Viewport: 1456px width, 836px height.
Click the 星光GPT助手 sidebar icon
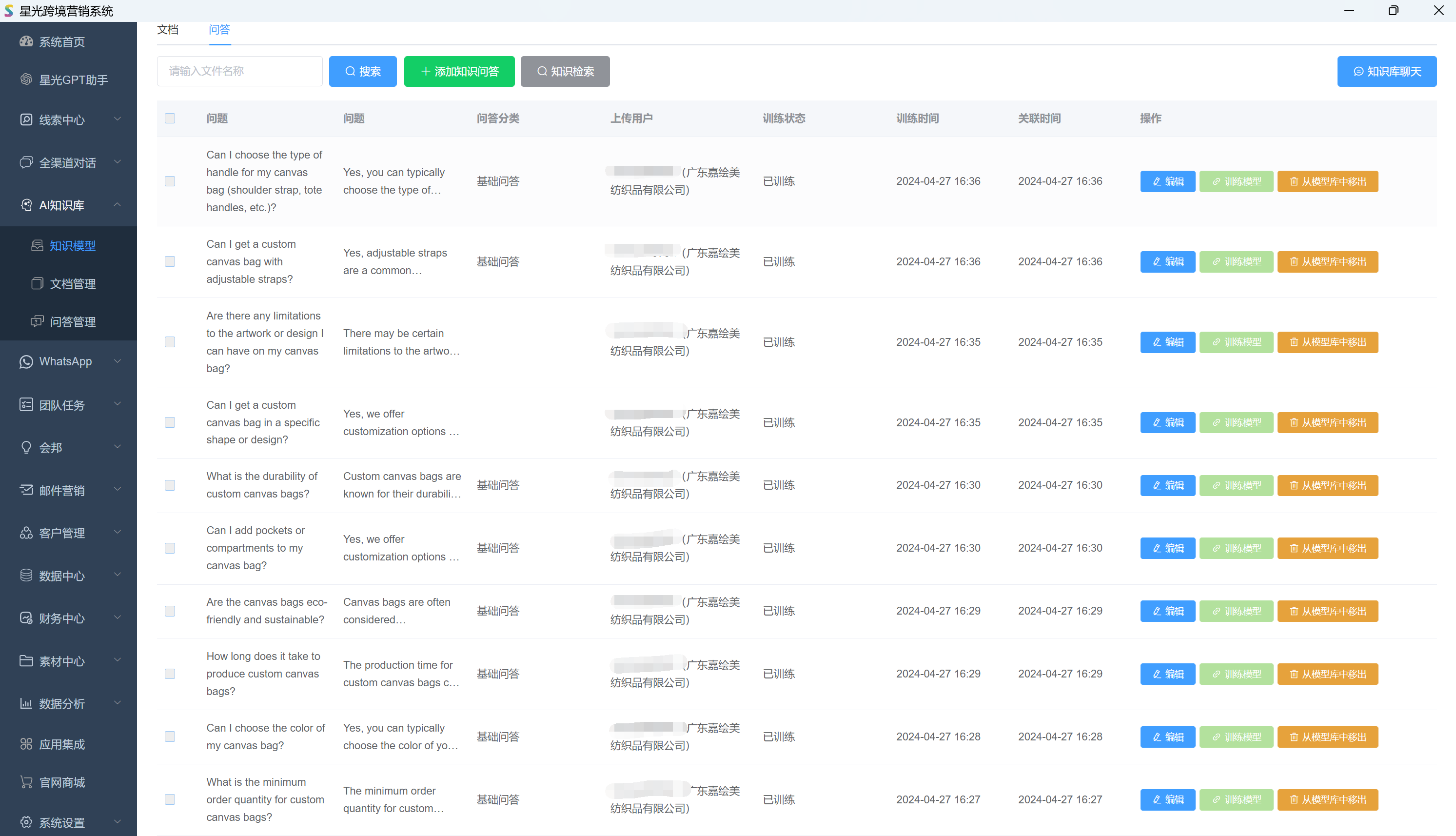(26, 79)
